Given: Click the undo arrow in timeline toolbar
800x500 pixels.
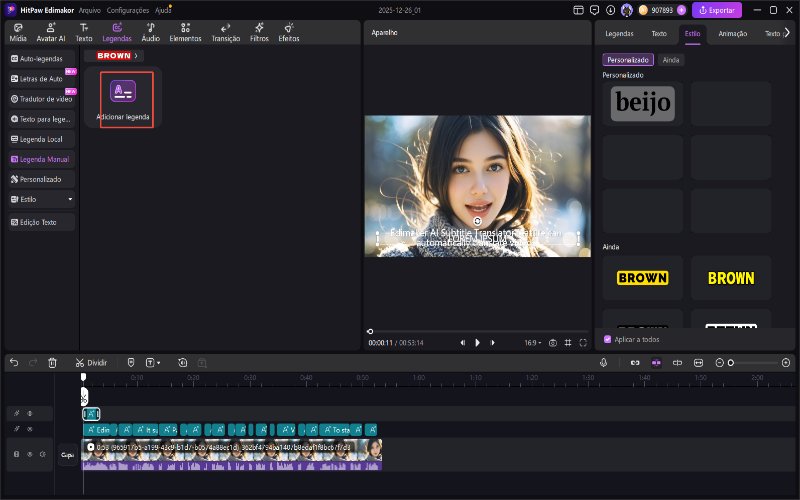Looking at the screenshot, I should pos(14,362).
